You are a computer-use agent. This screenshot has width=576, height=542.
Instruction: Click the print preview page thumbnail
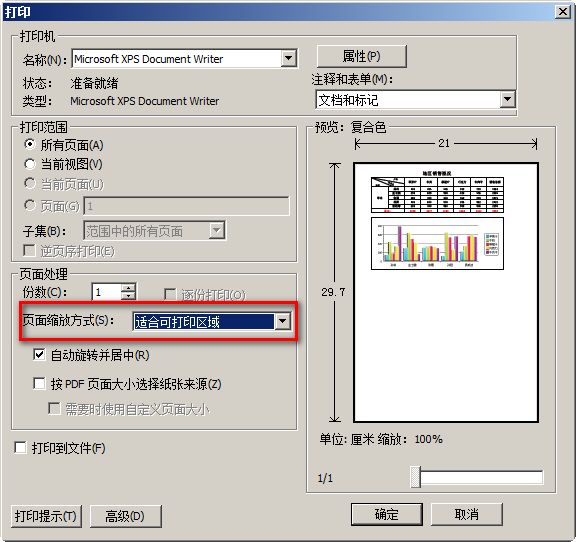coord(446,292)
